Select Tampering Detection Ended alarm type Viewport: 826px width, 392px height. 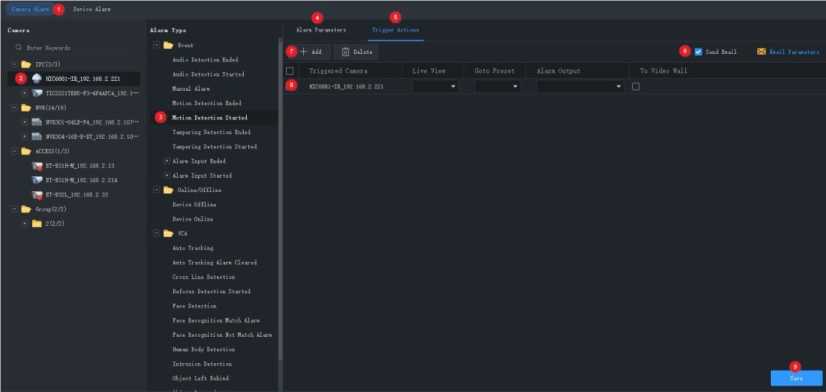[x=211, y=132]
